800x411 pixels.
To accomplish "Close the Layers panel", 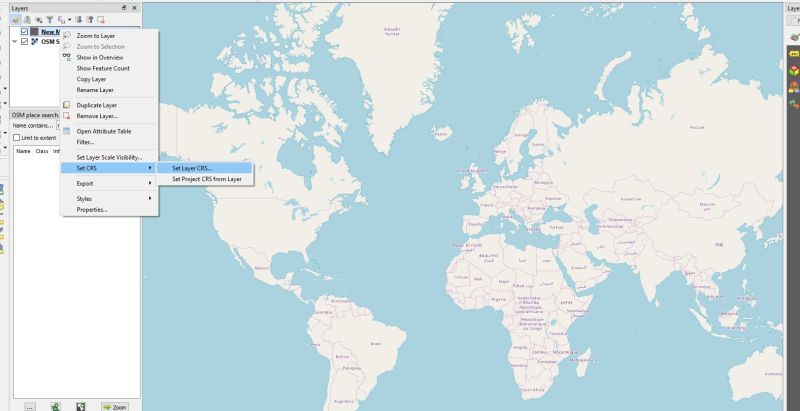I will 134,8.
